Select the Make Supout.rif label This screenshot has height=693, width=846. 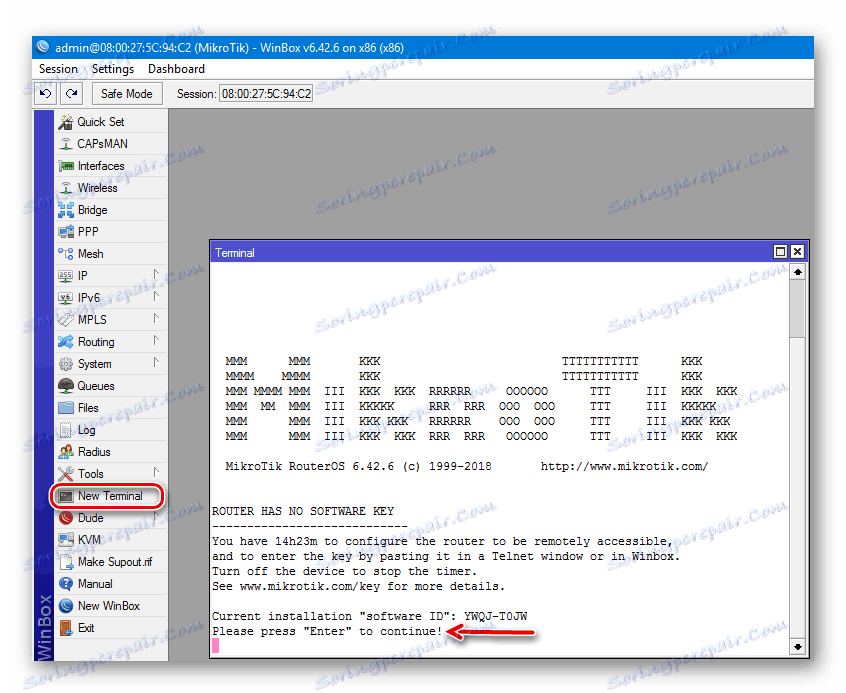coord(115,562)
